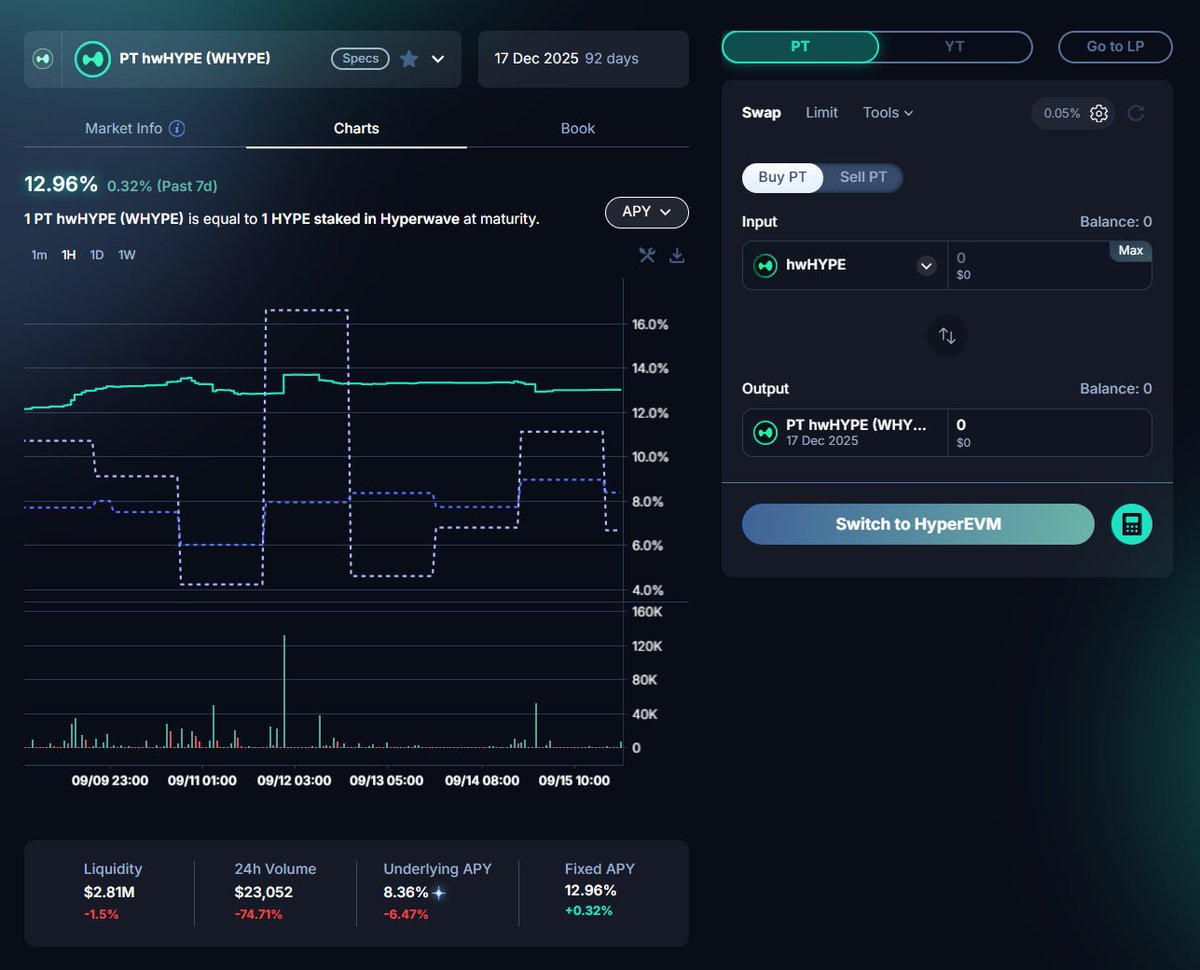Favorite the market with the star icon

click(x=409, y=59)
